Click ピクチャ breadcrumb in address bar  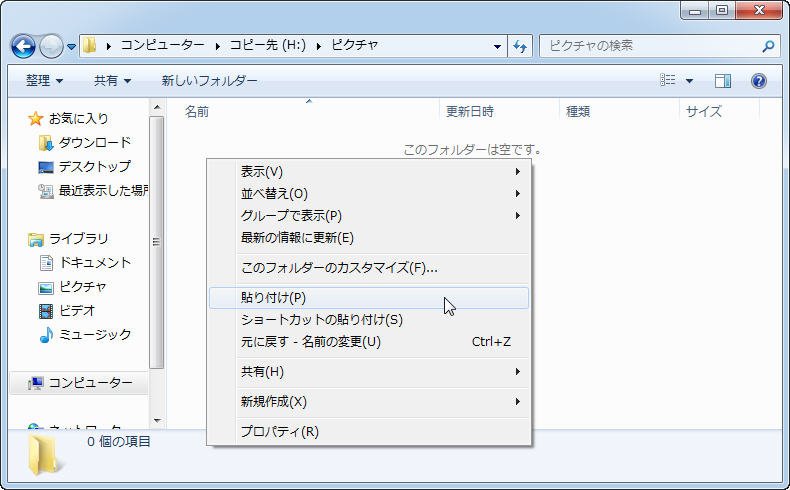pyautogui.click(x=355, y=45)
